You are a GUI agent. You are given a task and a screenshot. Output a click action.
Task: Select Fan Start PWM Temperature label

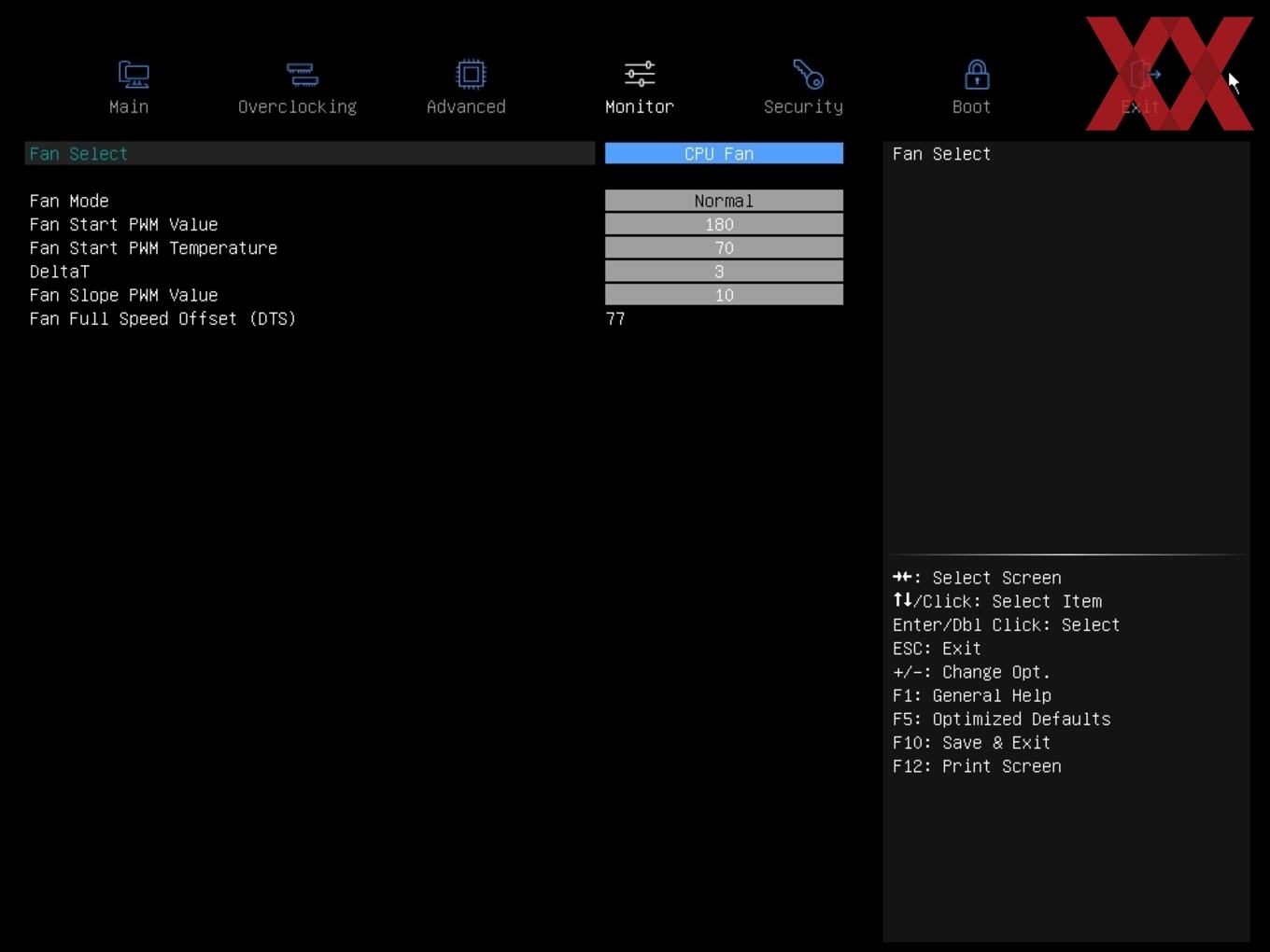tap(153, 248)
